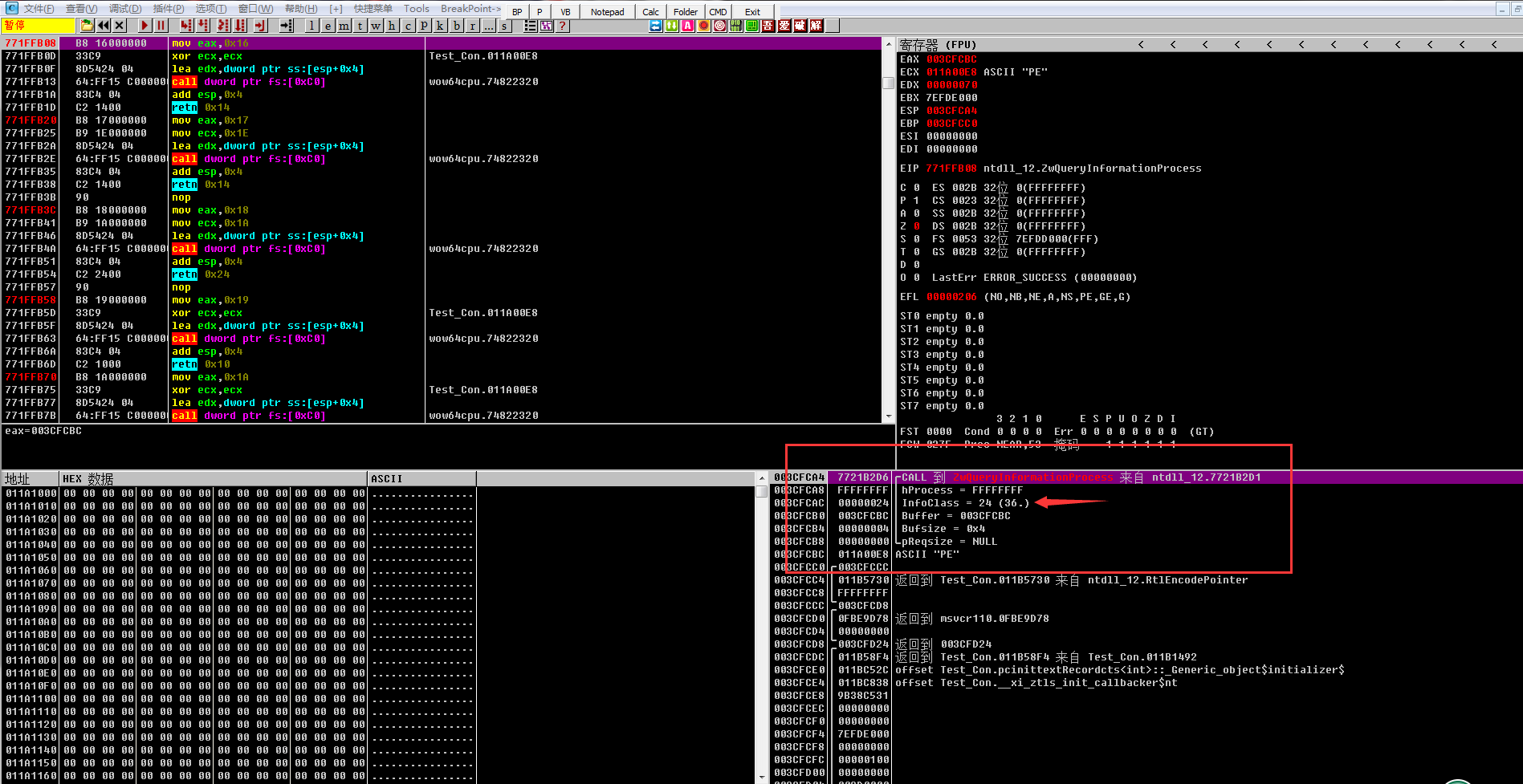Open the Log window with the 'l' icon
The image size is (1523, 784).
312,26
